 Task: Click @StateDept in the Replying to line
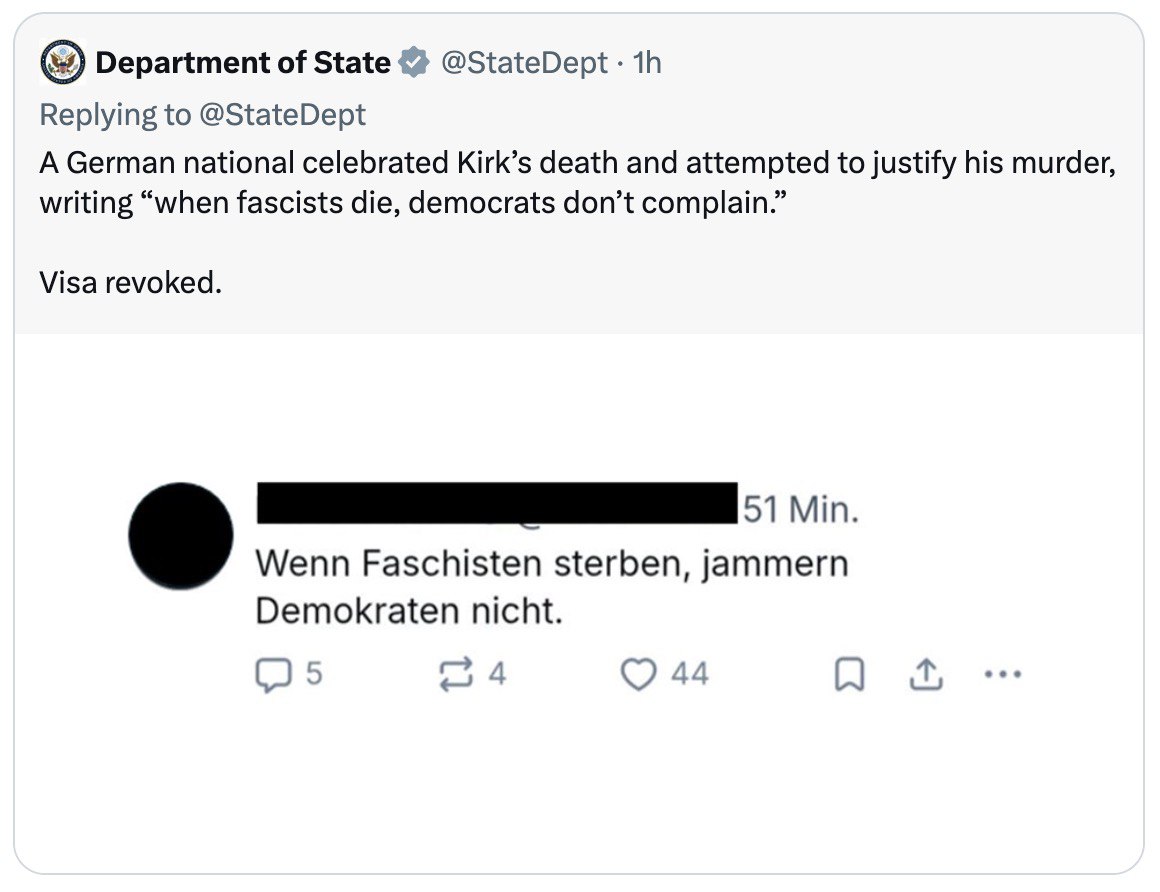282,114
